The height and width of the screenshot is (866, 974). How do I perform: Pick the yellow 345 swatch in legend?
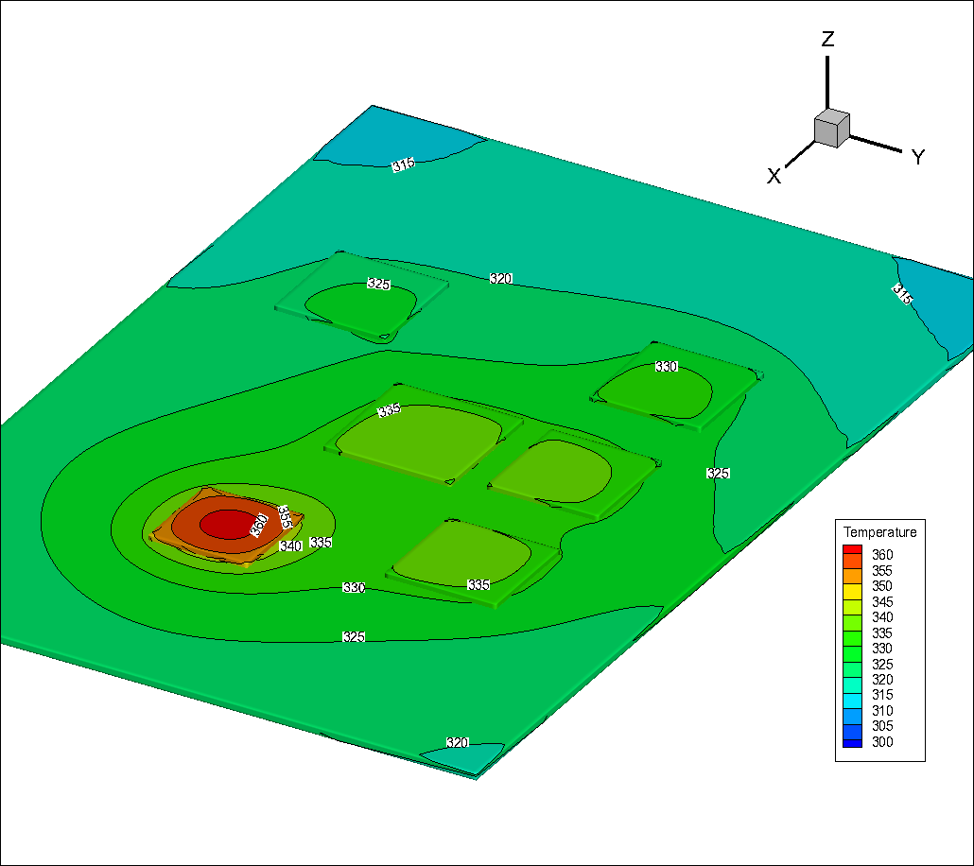(852, 601)
